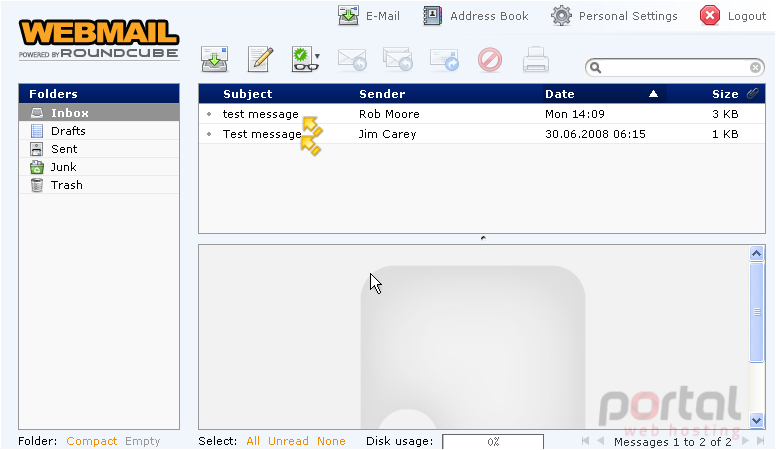Click the None selection link
This screenshot has height=450, width=776.
click(x=331, y=441)
